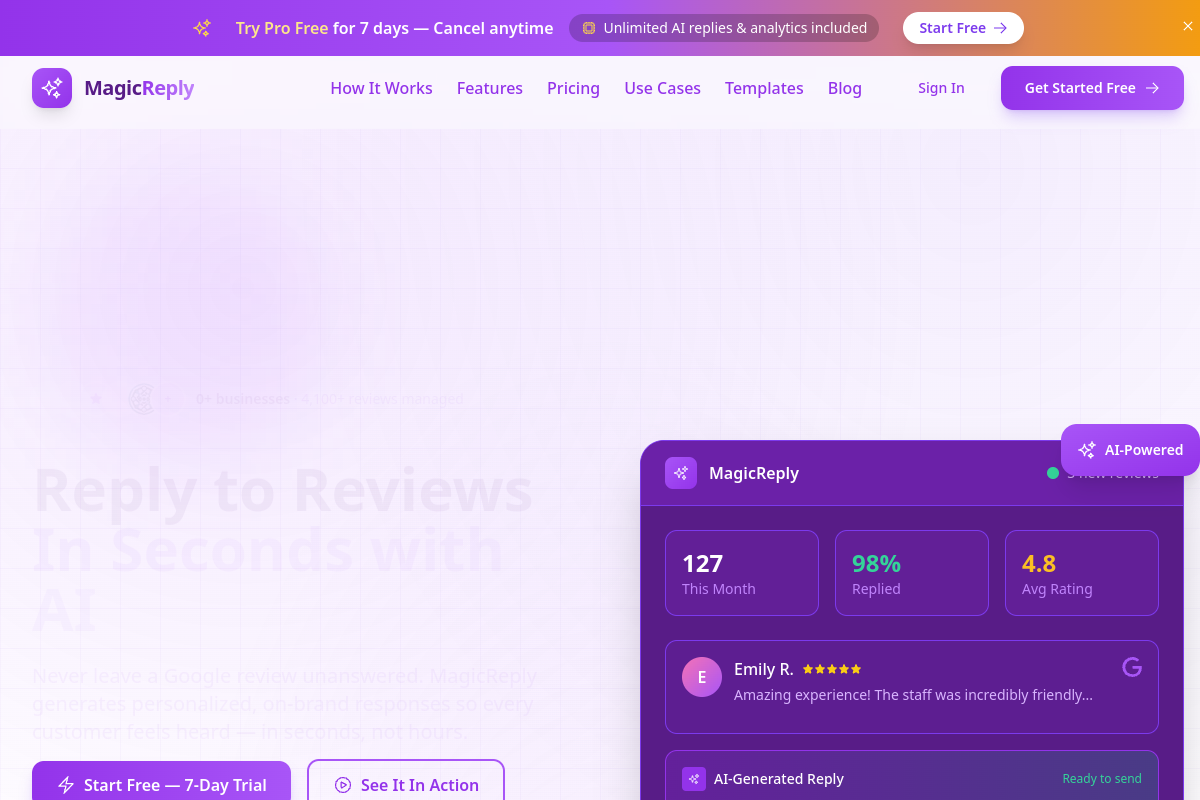The width and height of the screenshot is (1200, 800).
Task: Click the arrow icon in the banner Start Free button
Action: point(1000,28)
